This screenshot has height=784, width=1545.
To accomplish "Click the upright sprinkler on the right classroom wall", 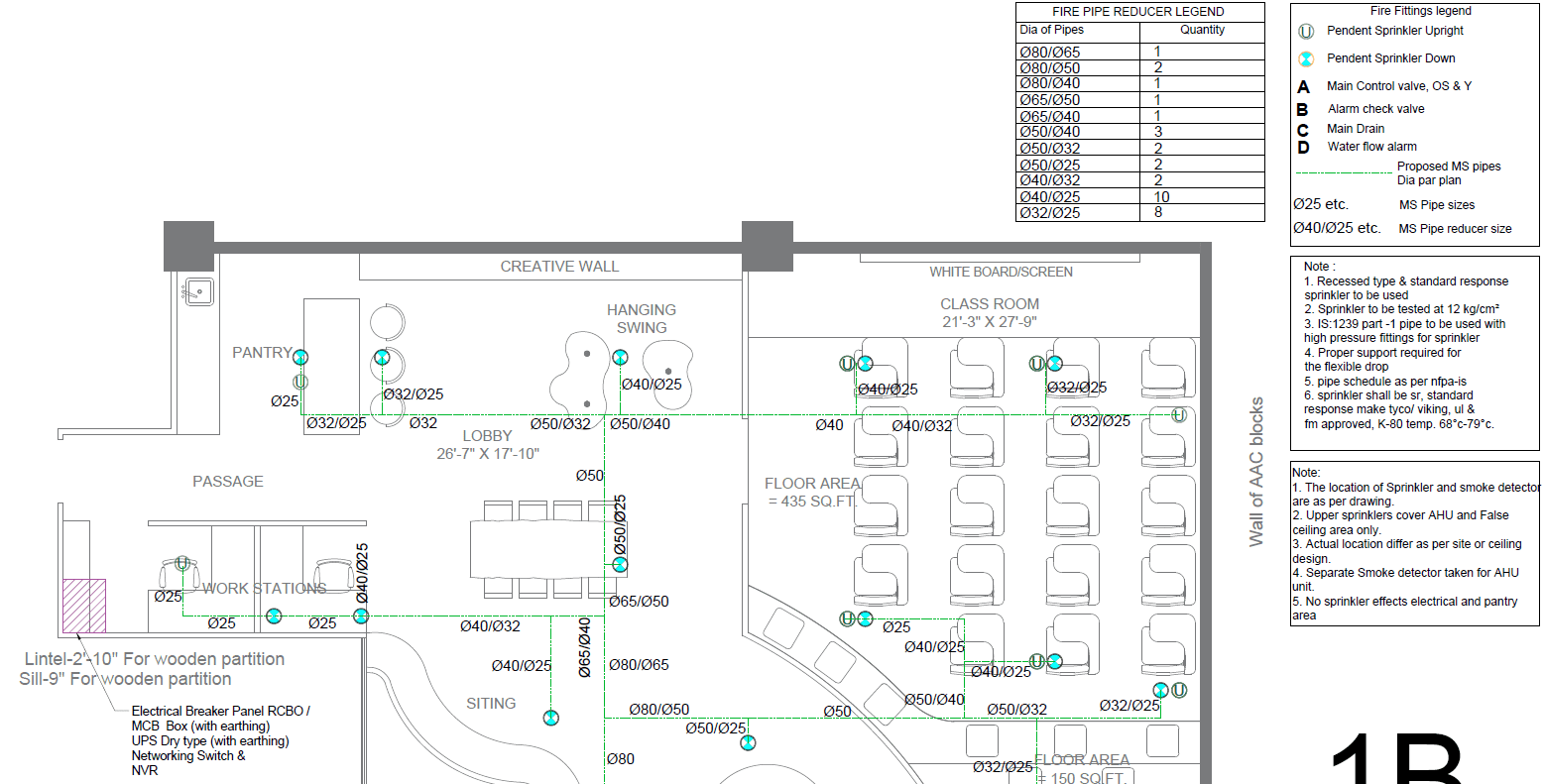I will coord(1179,415).
